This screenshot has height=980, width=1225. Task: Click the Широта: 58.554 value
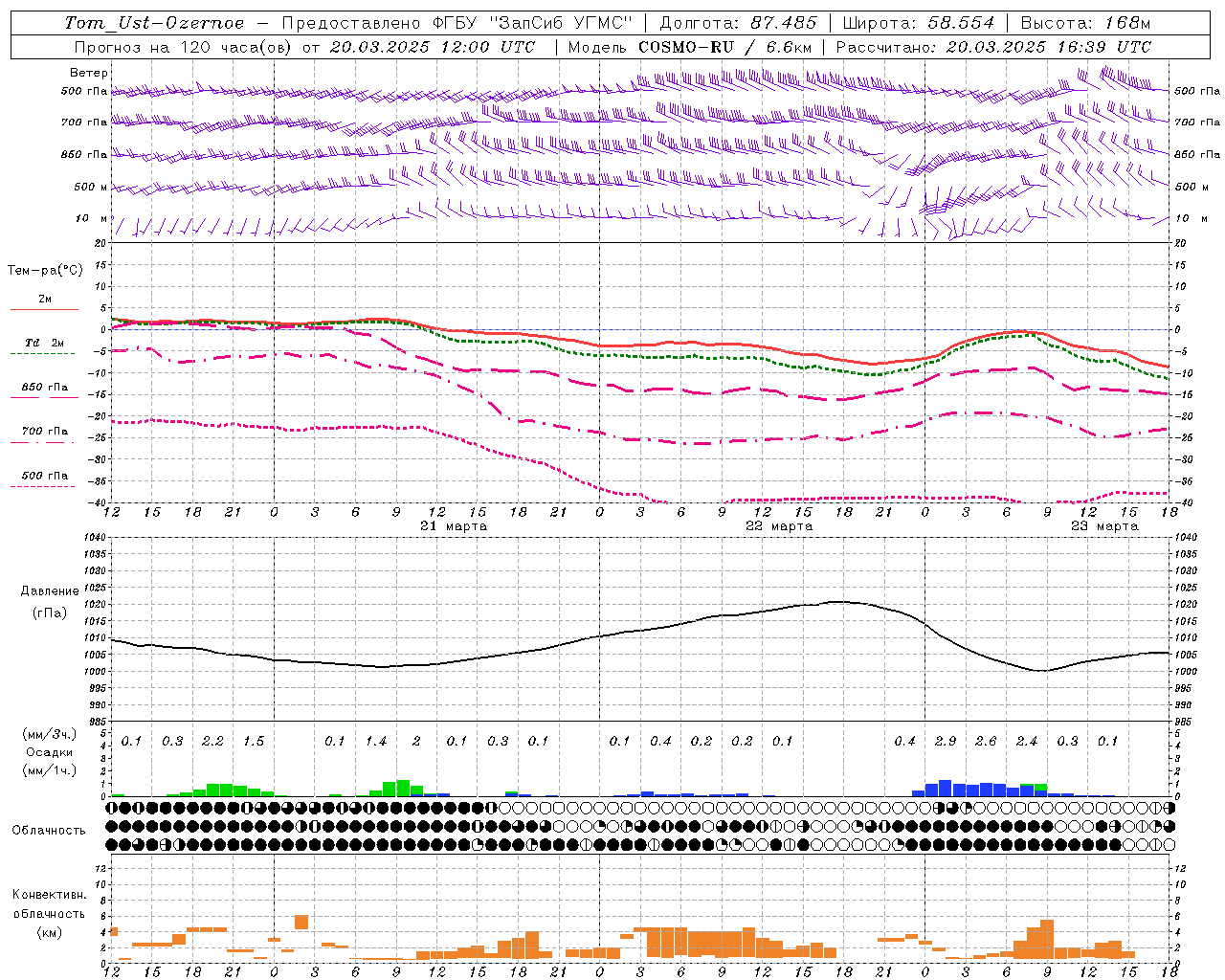pyautogui.click(x=918, y=23)
